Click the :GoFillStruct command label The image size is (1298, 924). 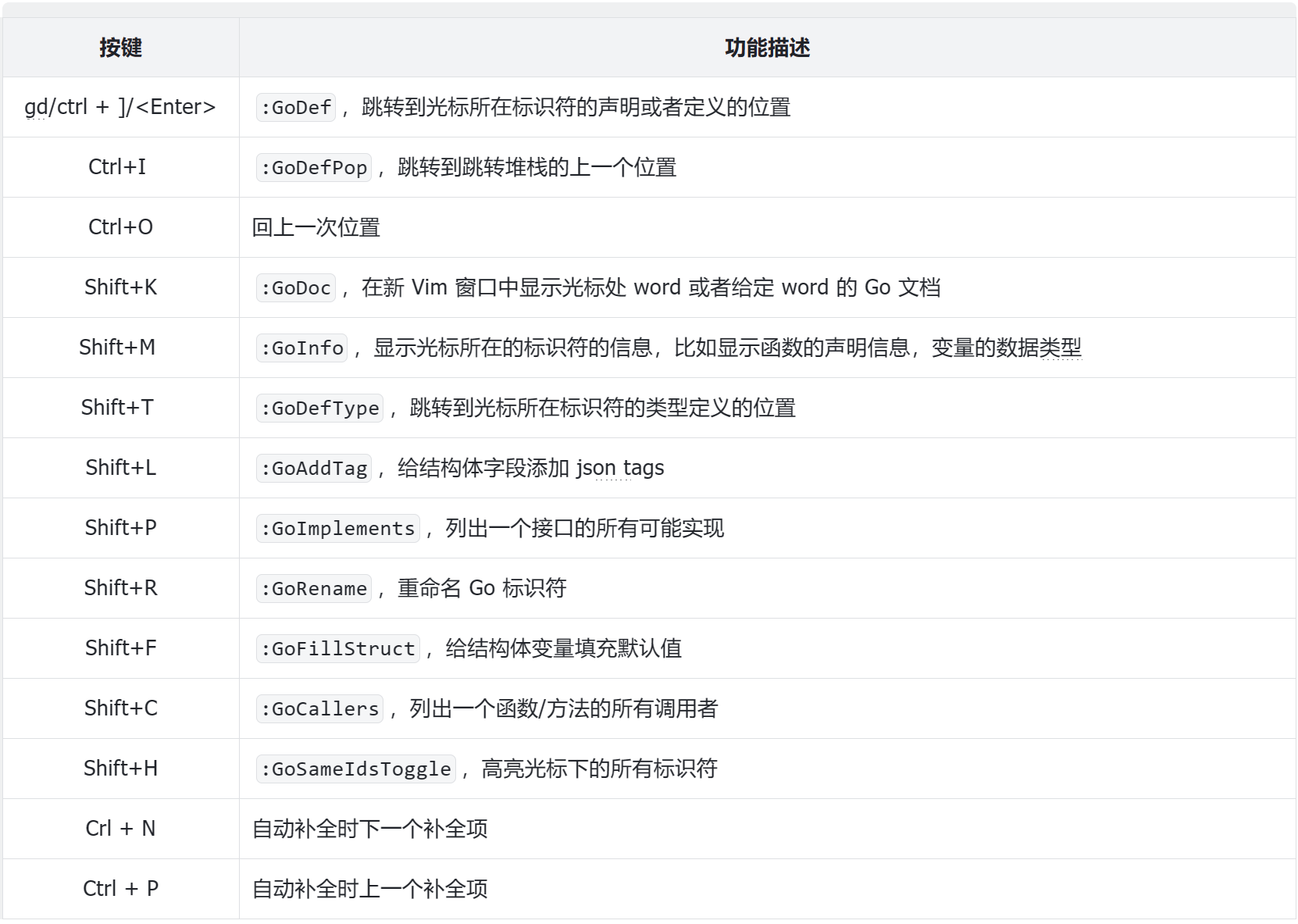337,648
